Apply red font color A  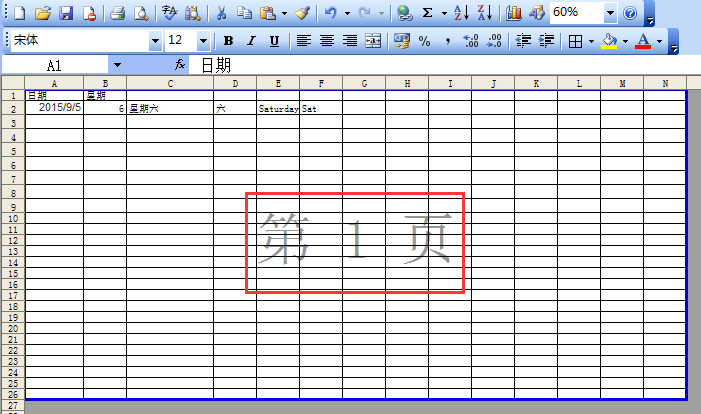click(x=643, y=41)
